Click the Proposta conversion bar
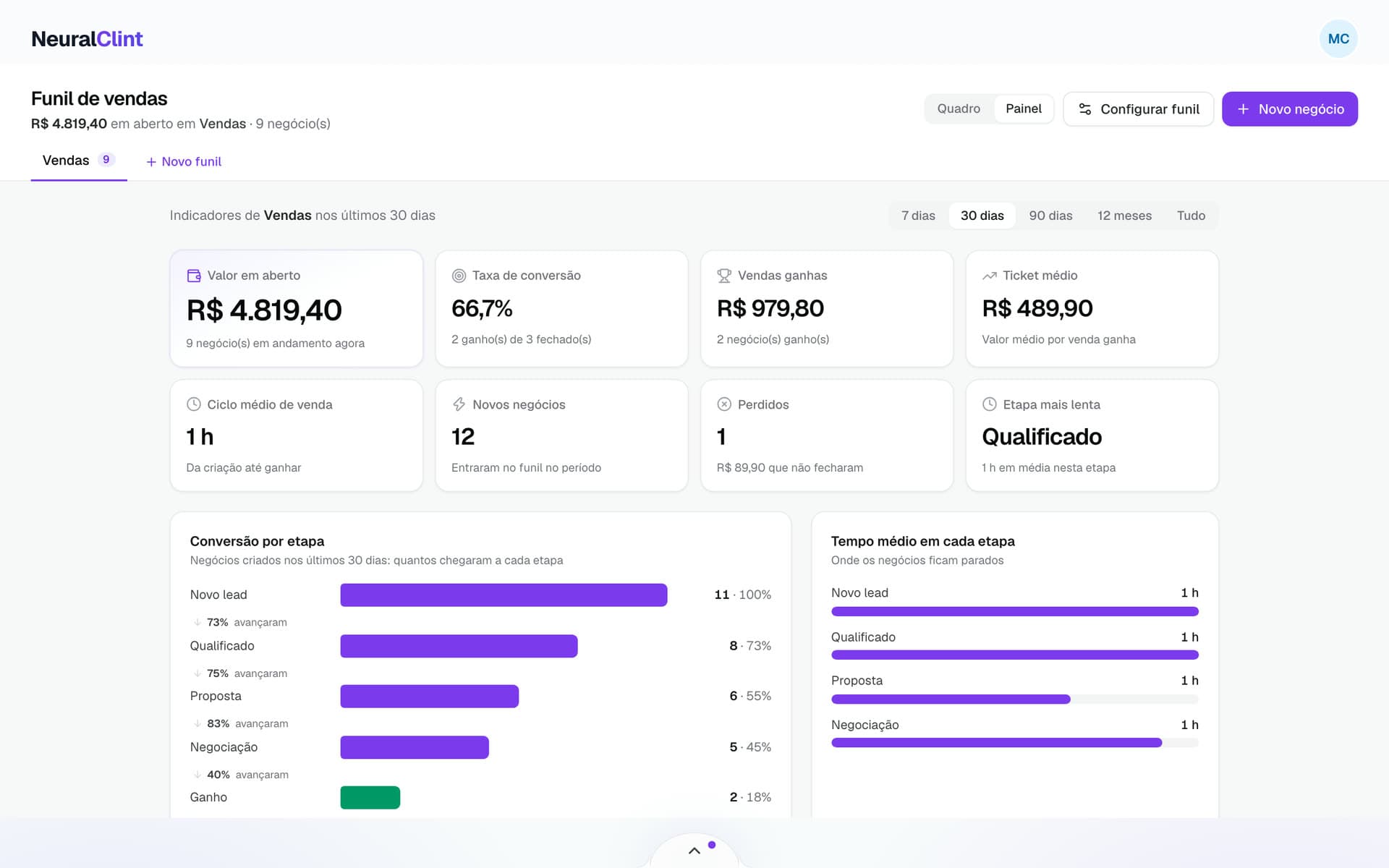Image resolution: width=1389 pixels, height=868 pixels. [x=430, y=696]
